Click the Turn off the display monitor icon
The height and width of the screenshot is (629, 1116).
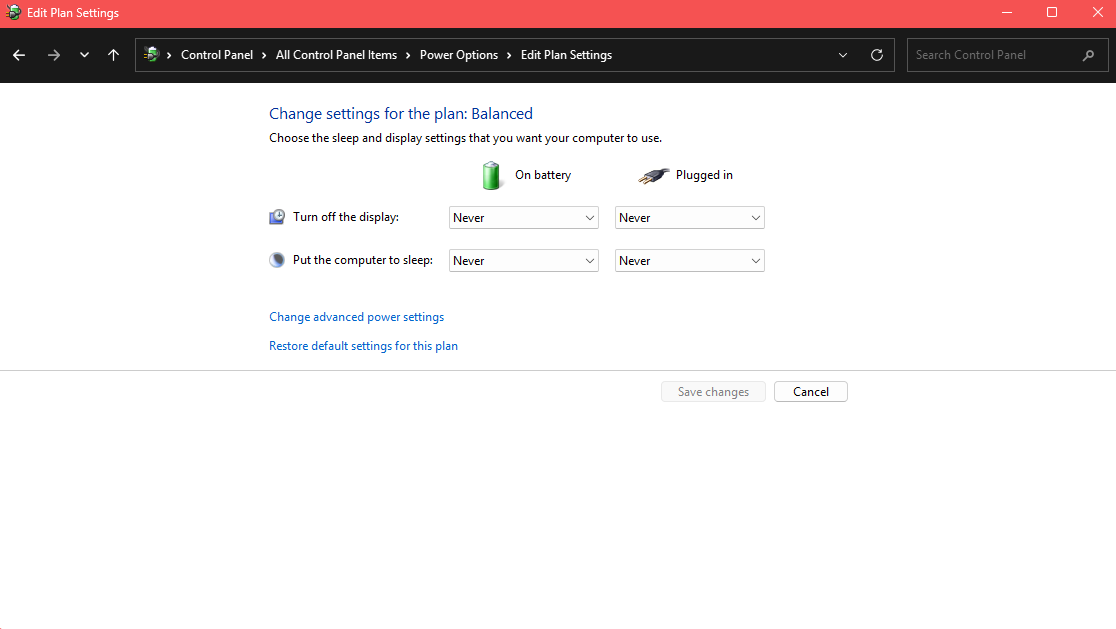pyautogui.click(x=277, y=217)
